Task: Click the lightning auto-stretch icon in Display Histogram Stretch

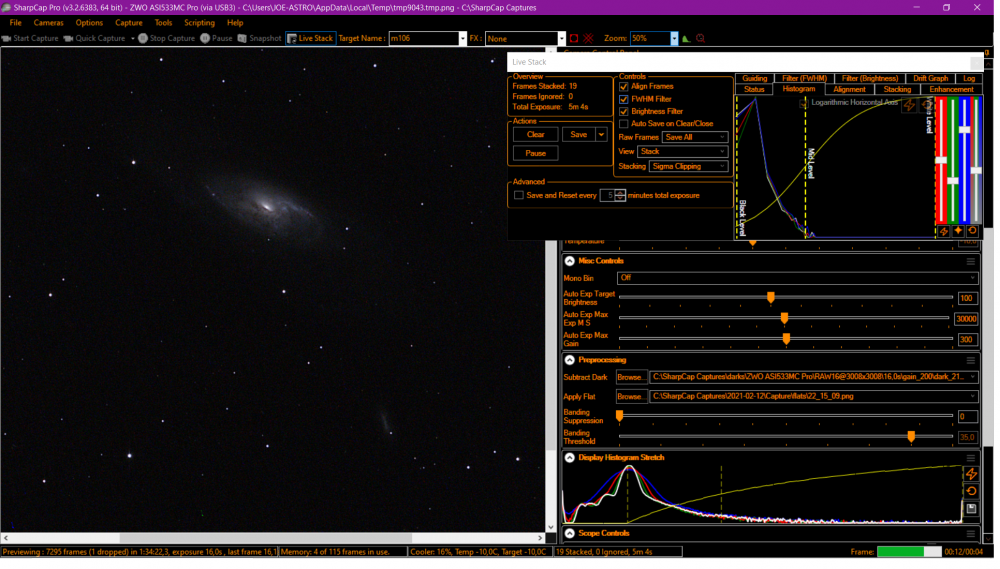Action: [x=971, y=474]
